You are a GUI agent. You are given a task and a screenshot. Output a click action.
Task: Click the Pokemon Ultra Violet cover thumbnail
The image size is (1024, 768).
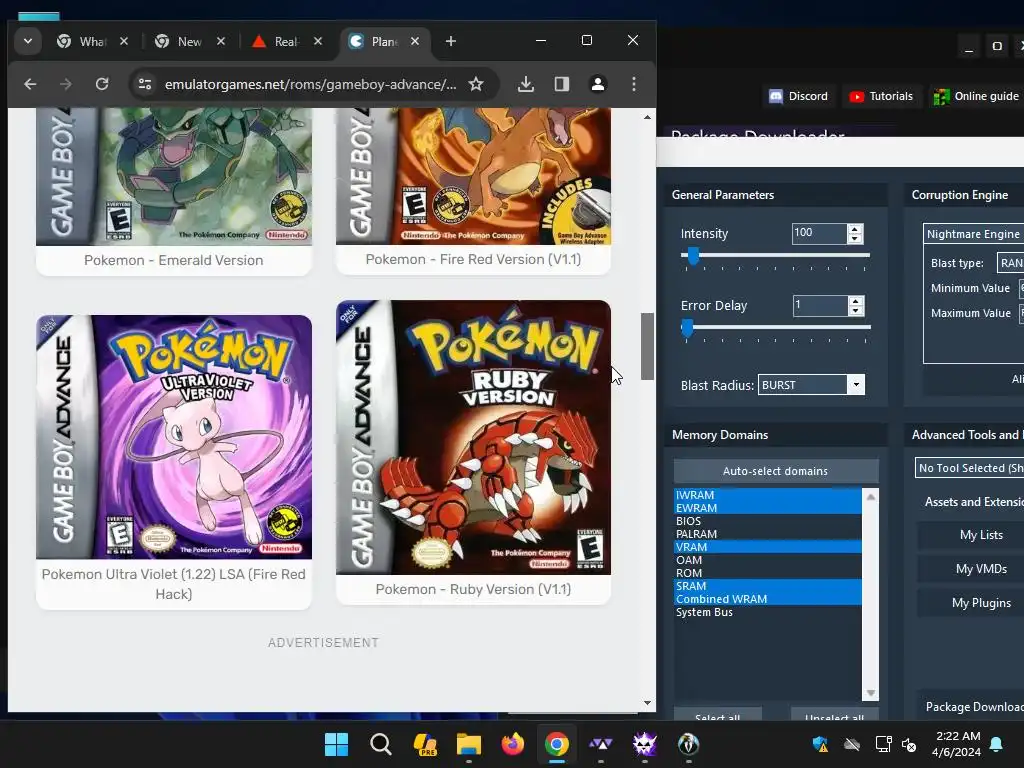click(x=174, y=437)
